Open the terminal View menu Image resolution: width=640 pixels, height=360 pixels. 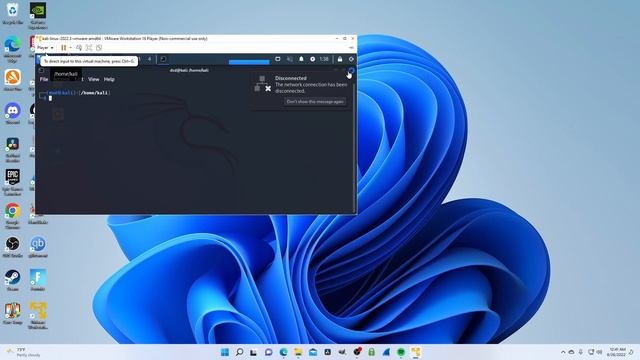93,79
